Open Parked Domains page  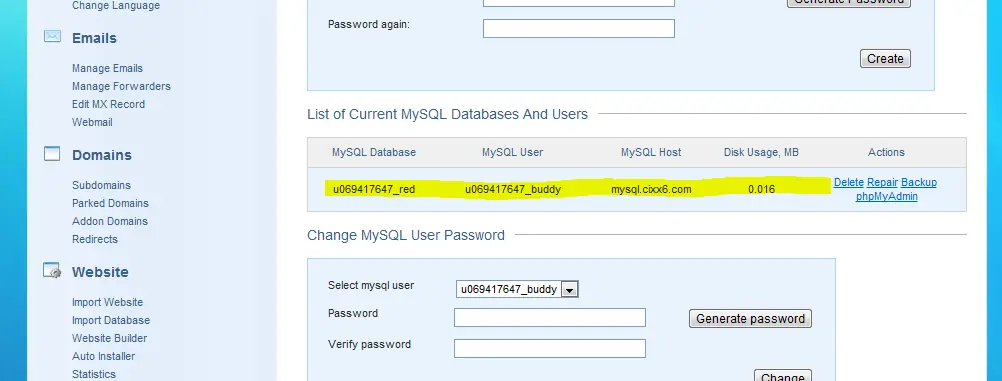[111, 203]
